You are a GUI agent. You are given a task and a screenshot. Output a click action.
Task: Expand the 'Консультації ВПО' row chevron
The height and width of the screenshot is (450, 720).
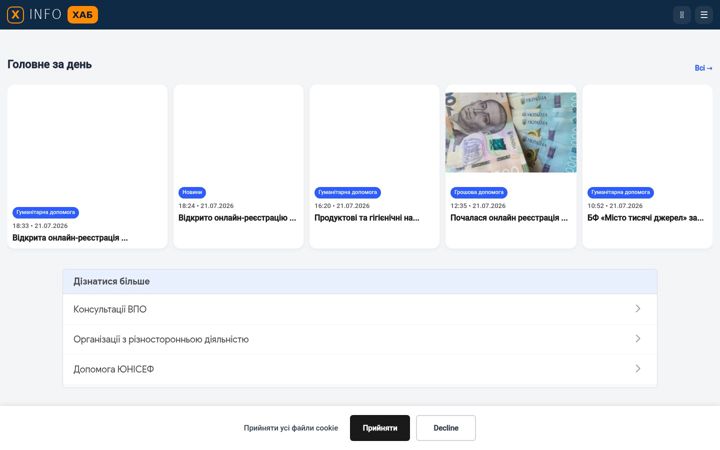(x=638, y=309)
